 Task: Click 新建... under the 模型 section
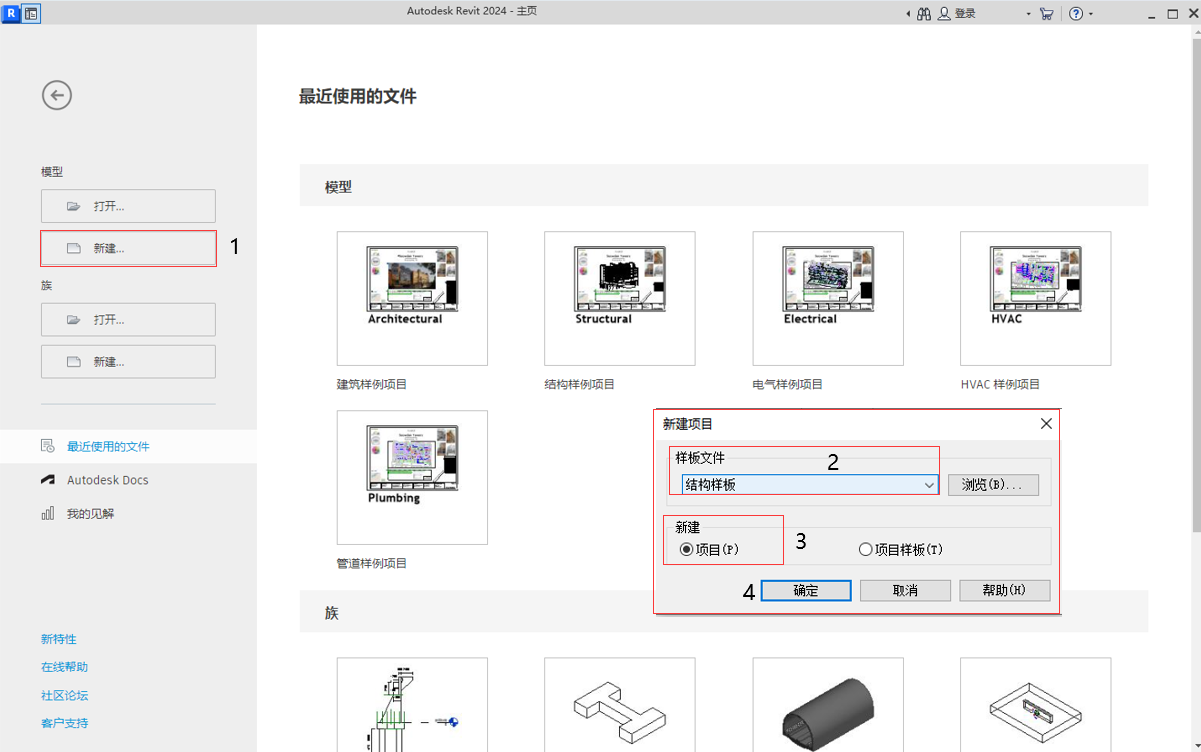tap(128, 249)
